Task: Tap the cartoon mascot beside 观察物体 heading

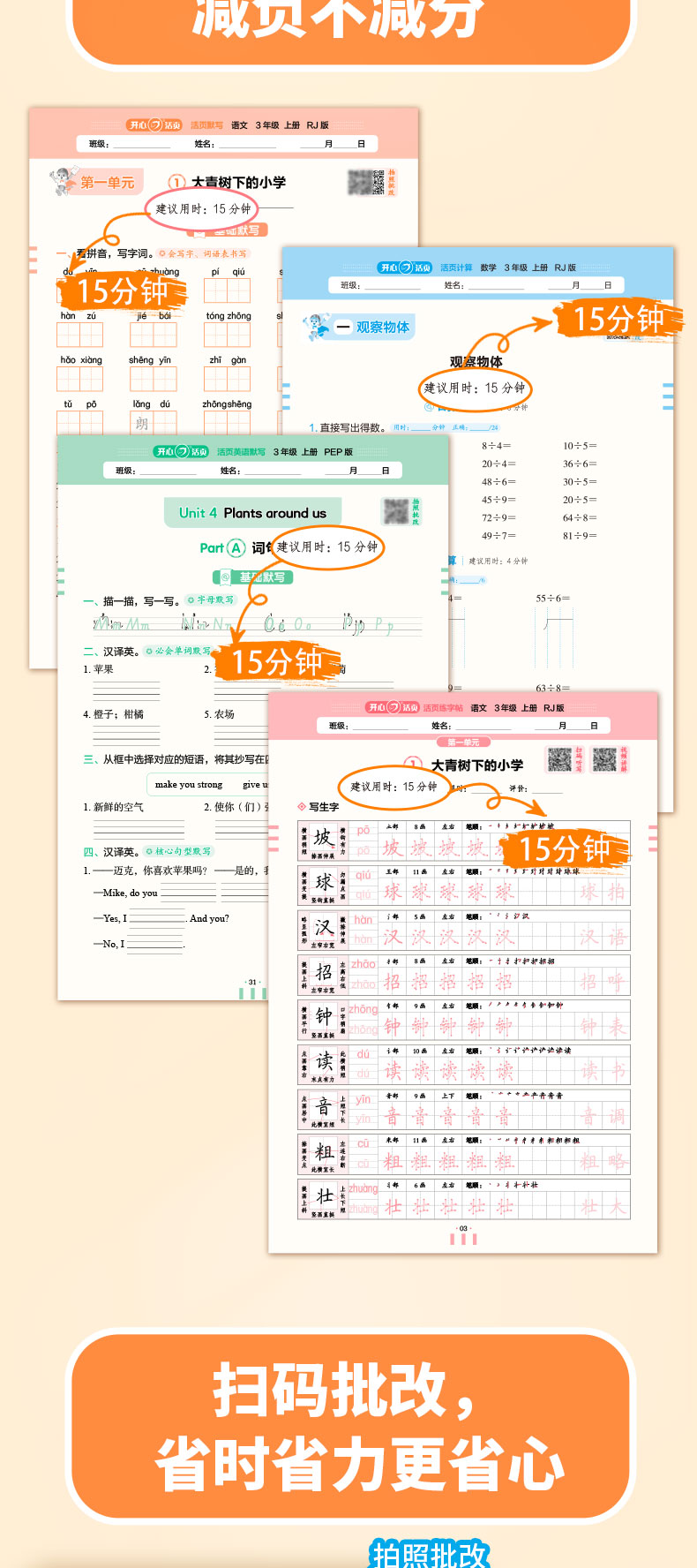Action: (316, 327)
